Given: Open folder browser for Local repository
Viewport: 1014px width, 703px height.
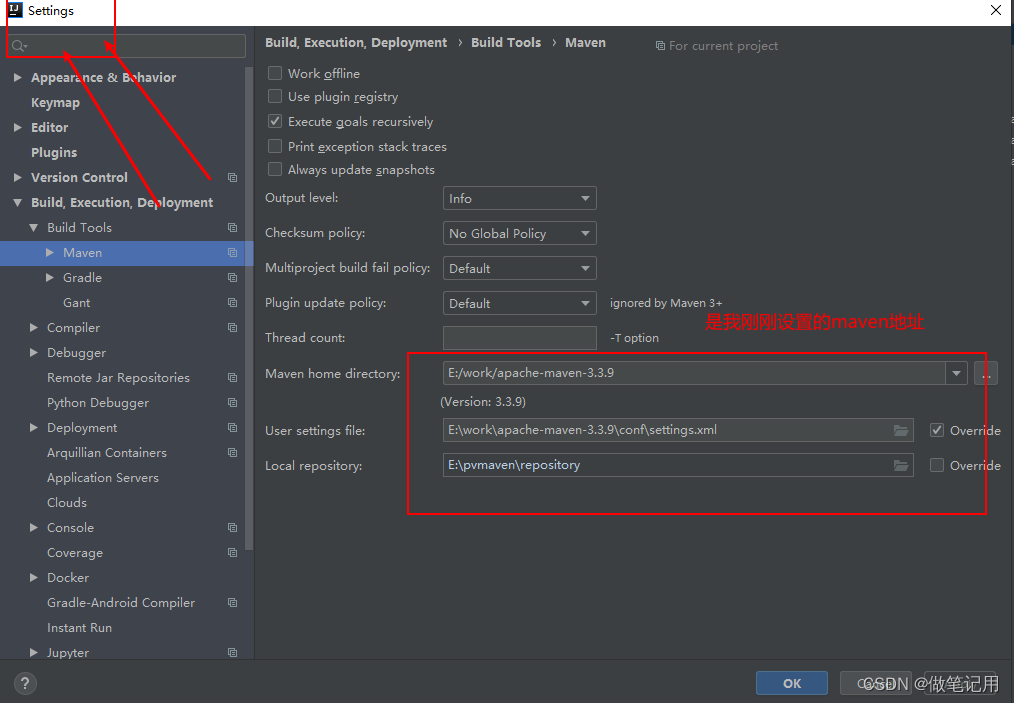Looking at the screenshot, I should (901, 465).
